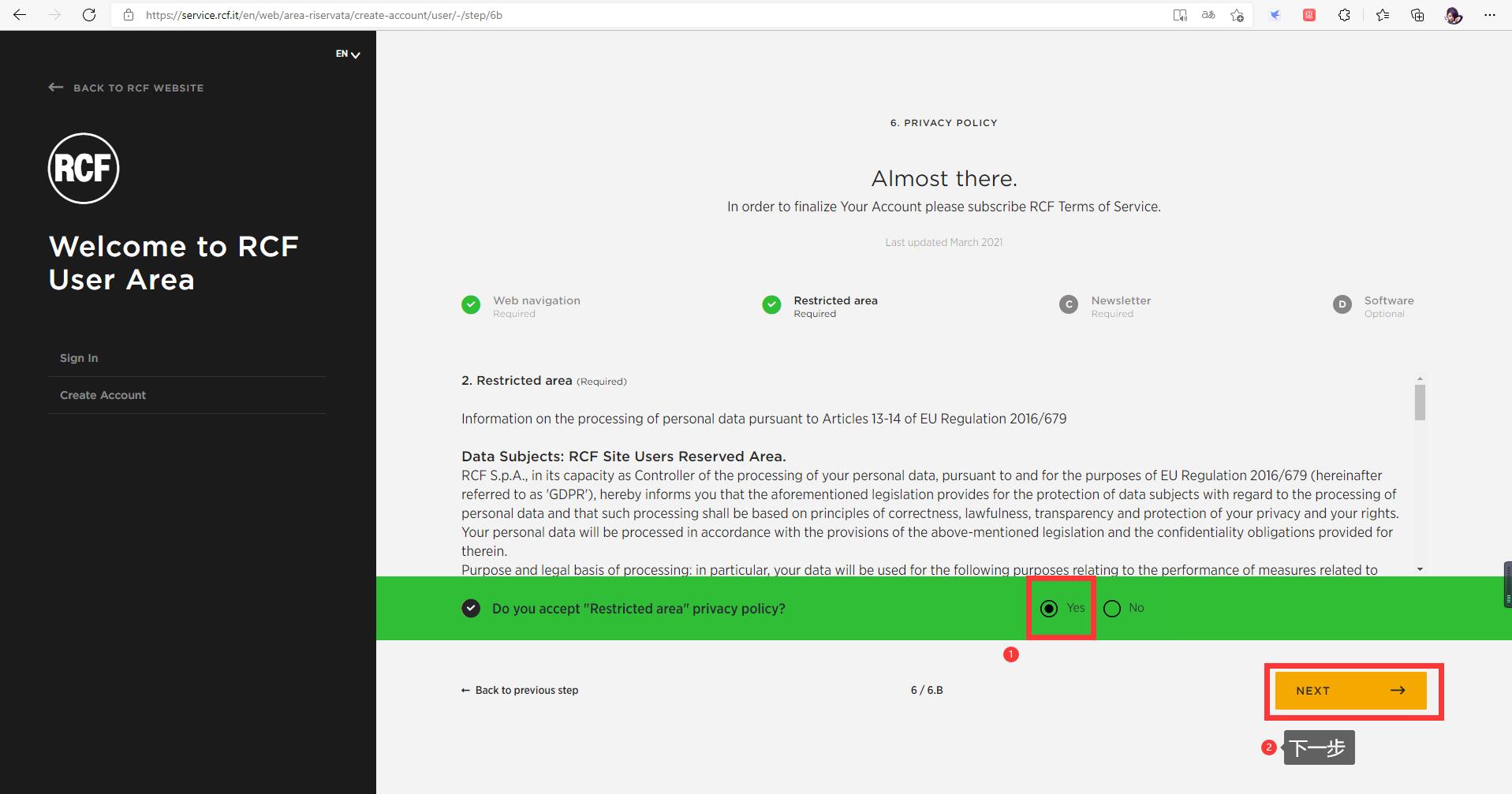Open browser Settings and more menu

(x=1490, y=15)
